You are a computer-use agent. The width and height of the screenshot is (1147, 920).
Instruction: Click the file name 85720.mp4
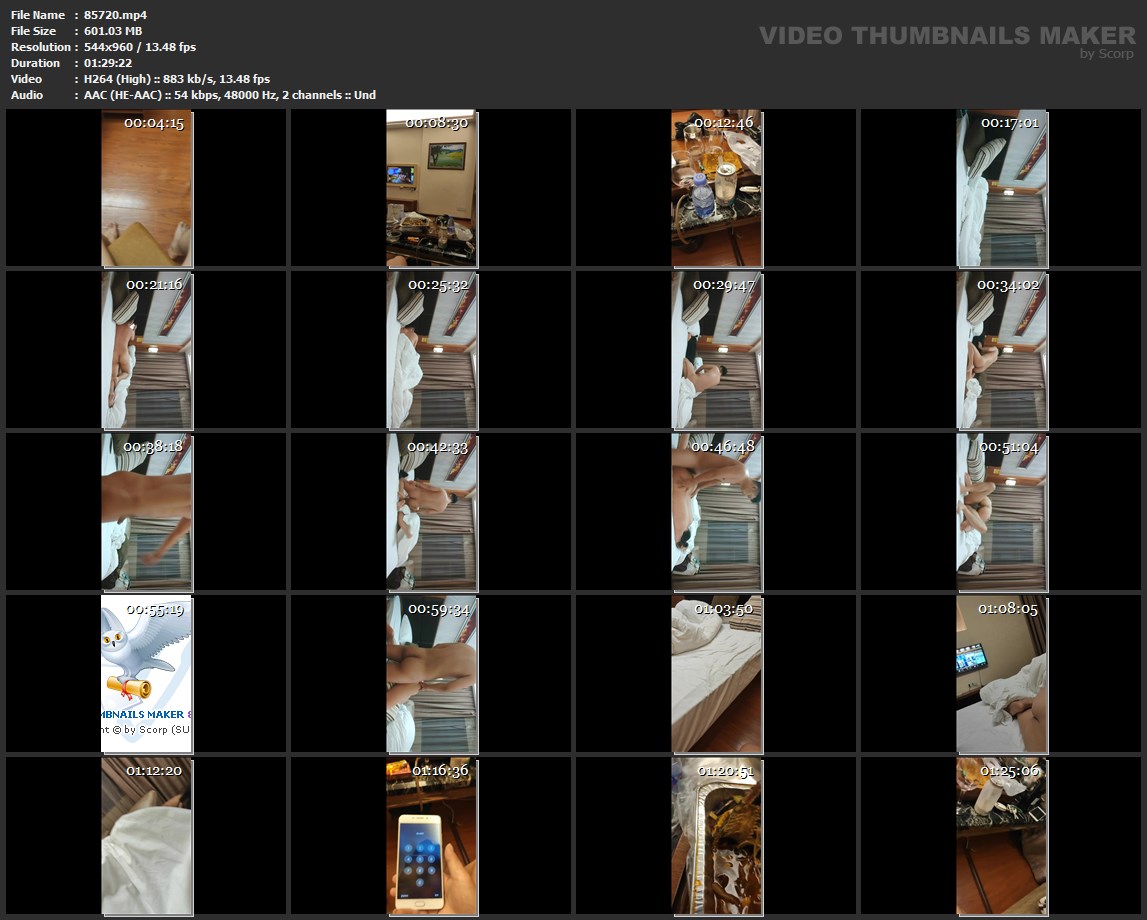115,15
